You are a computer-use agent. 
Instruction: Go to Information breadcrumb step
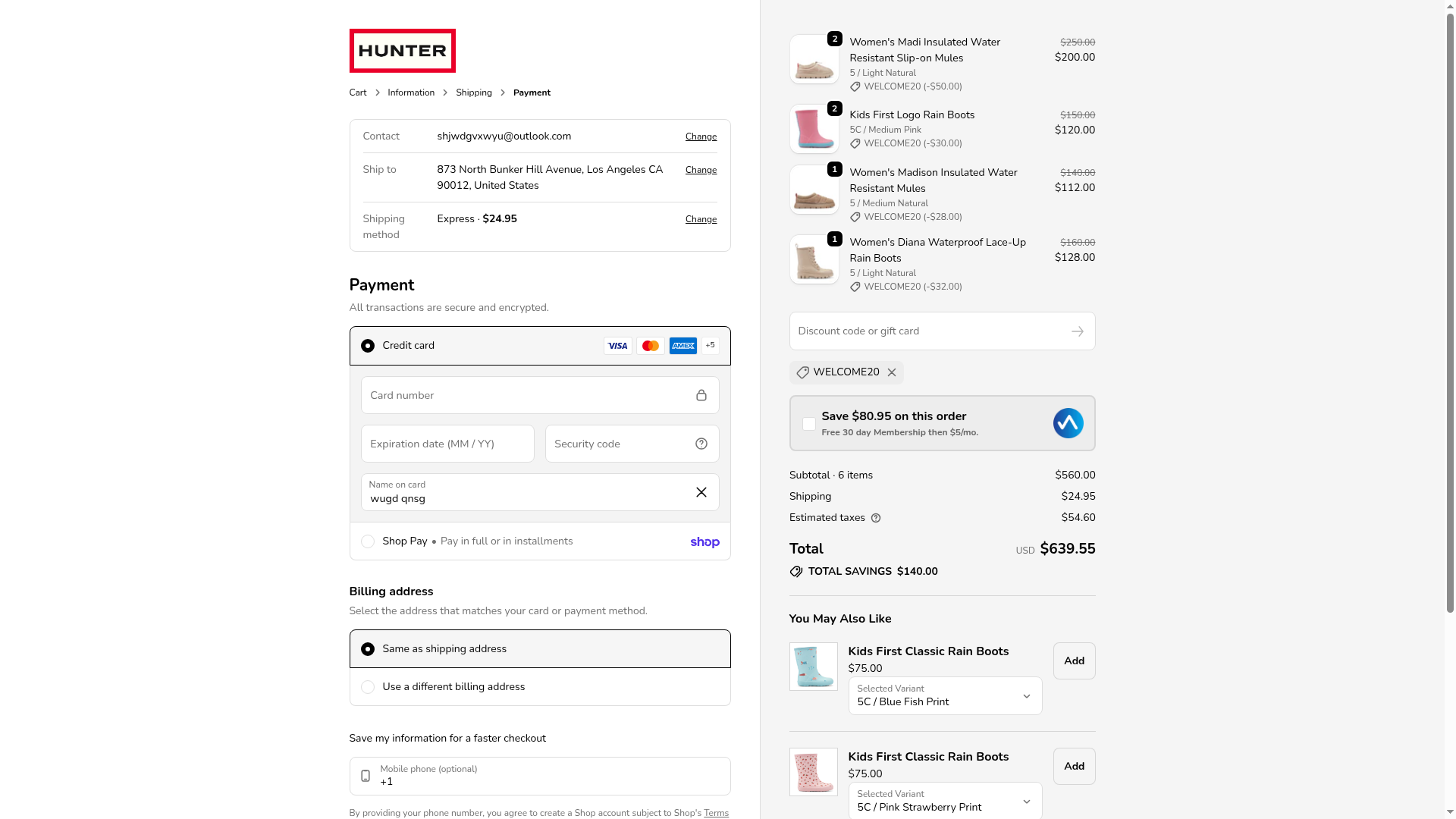click(x=411, y=93)
